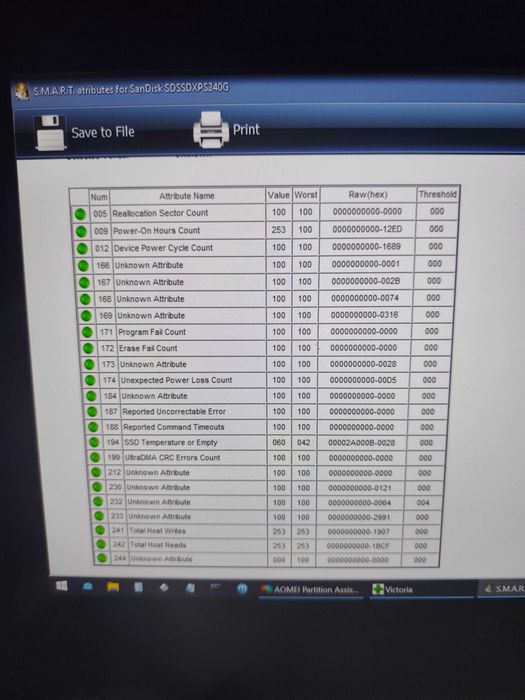The width and height of the screenshot is (525, 700).
Task: Click raw value 0000000000-2991
Action: coord(359,517)
